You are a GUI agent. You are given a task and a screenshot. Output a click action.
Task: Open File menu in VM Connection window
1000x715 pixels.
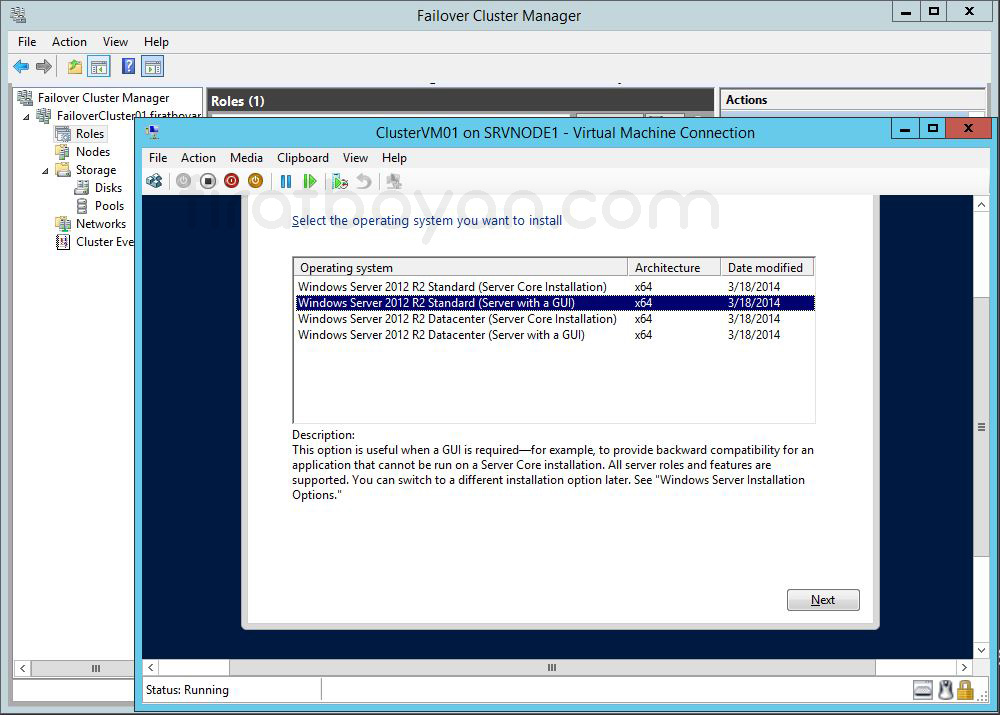(x=158, y=158)
